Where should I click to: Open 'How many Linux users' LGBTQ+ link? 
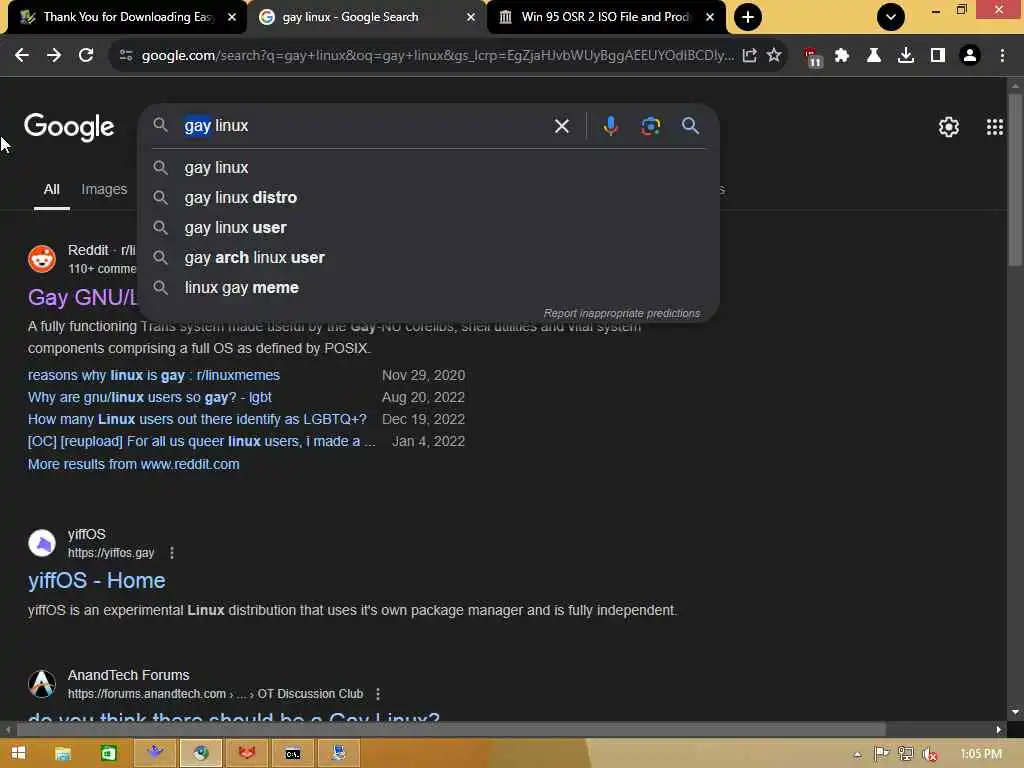click(197, 419)
